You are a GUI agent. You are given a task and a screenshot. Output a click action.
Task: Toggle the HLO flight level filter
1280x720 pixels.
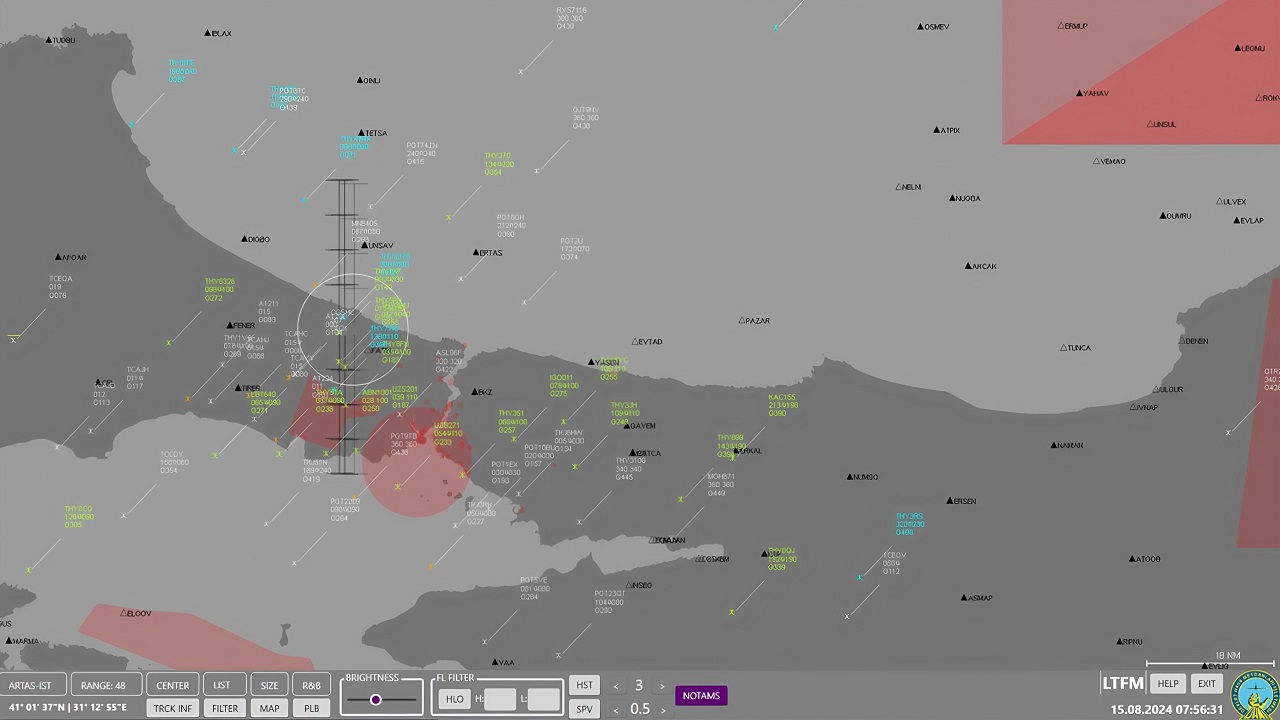tap(455, 699)
